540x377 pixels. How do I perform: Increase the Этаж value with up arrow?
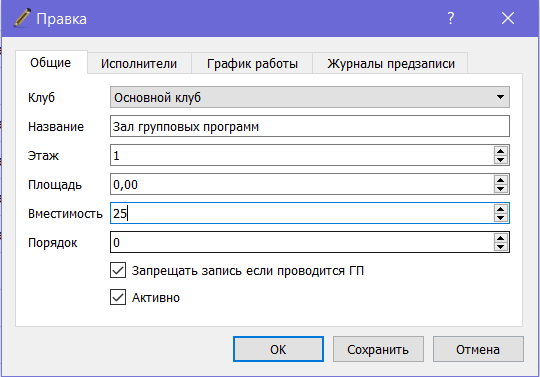click(x=500, y=151)
